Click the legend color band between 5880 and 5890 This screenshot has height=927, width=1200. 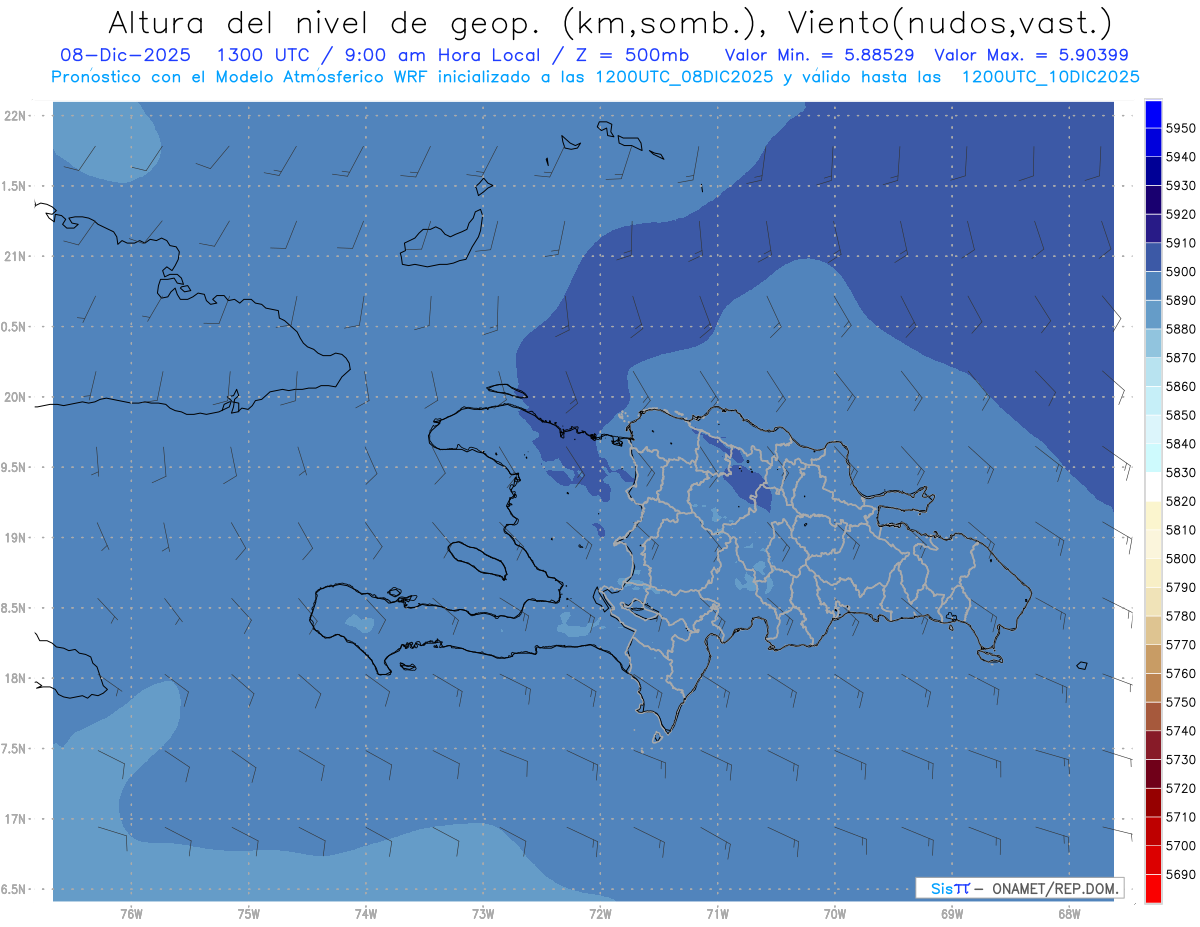tap(1153, 315)
